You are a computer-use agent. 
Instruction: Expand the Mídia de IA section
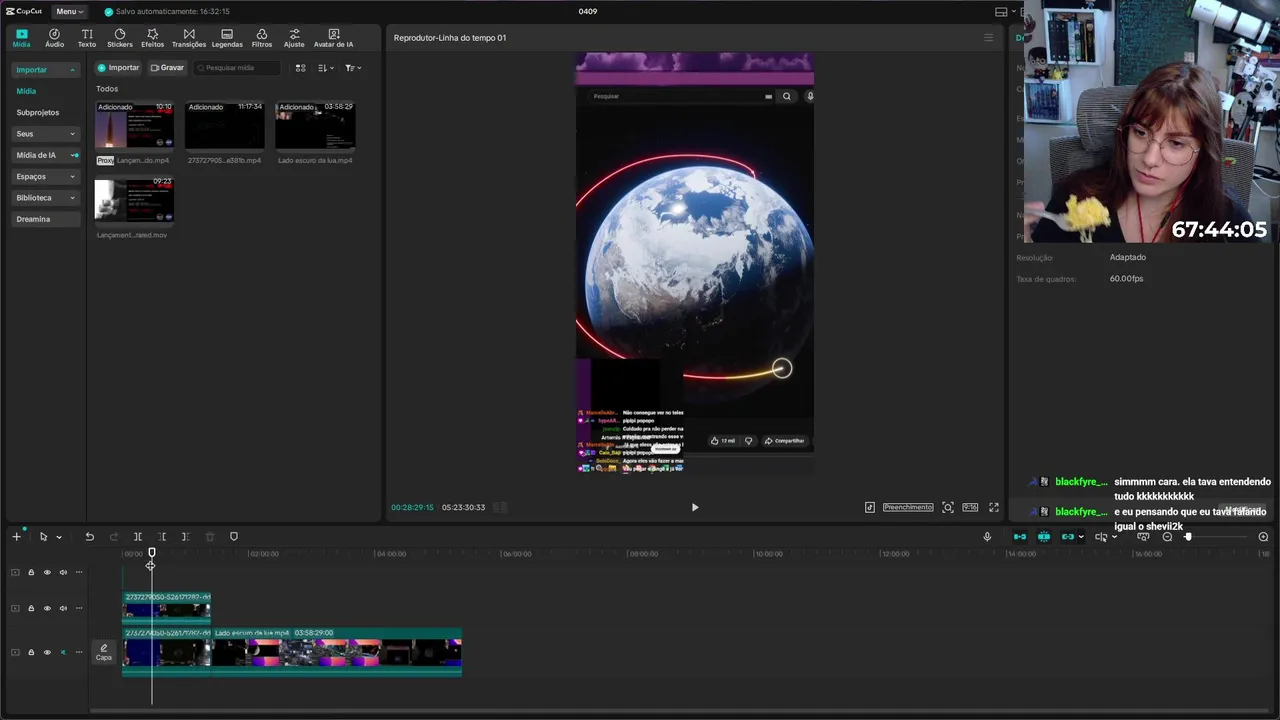45,155
